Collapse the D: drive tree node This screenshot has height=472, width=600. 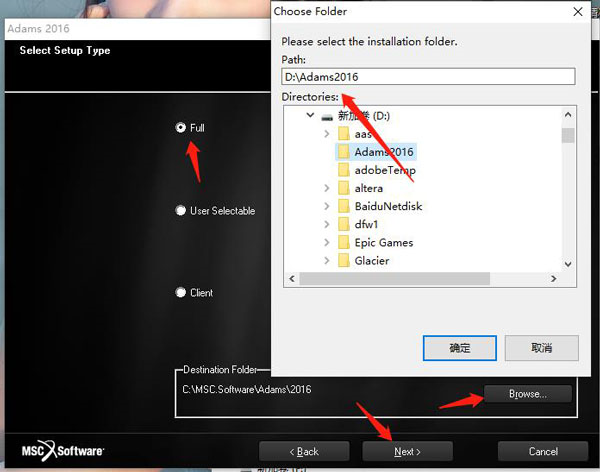[x=310, y=115]
